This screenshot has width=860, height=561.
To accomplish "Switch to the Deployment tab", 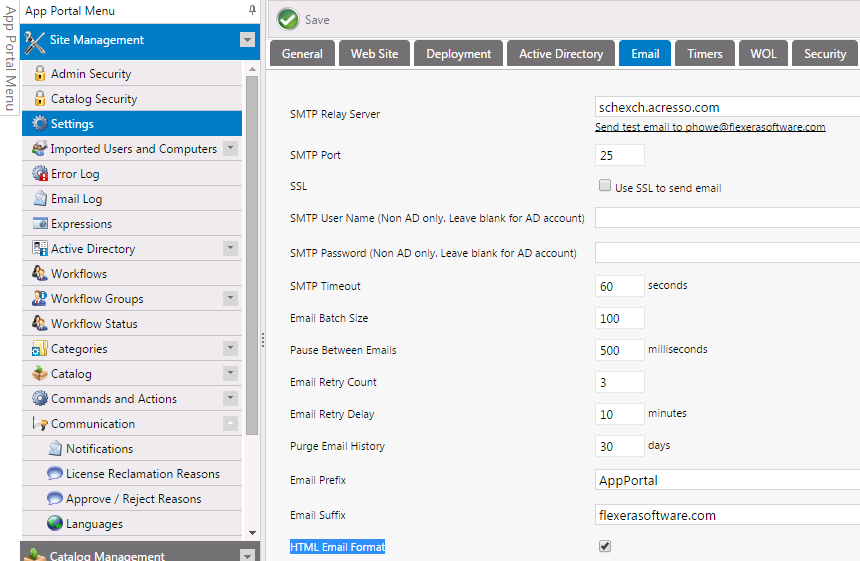I will [x=459, y=54].
